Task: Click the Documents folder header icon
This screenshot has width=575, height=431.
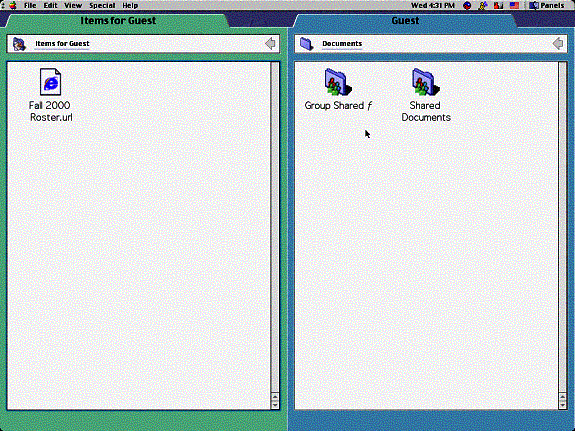Action: tap(306, 44)
